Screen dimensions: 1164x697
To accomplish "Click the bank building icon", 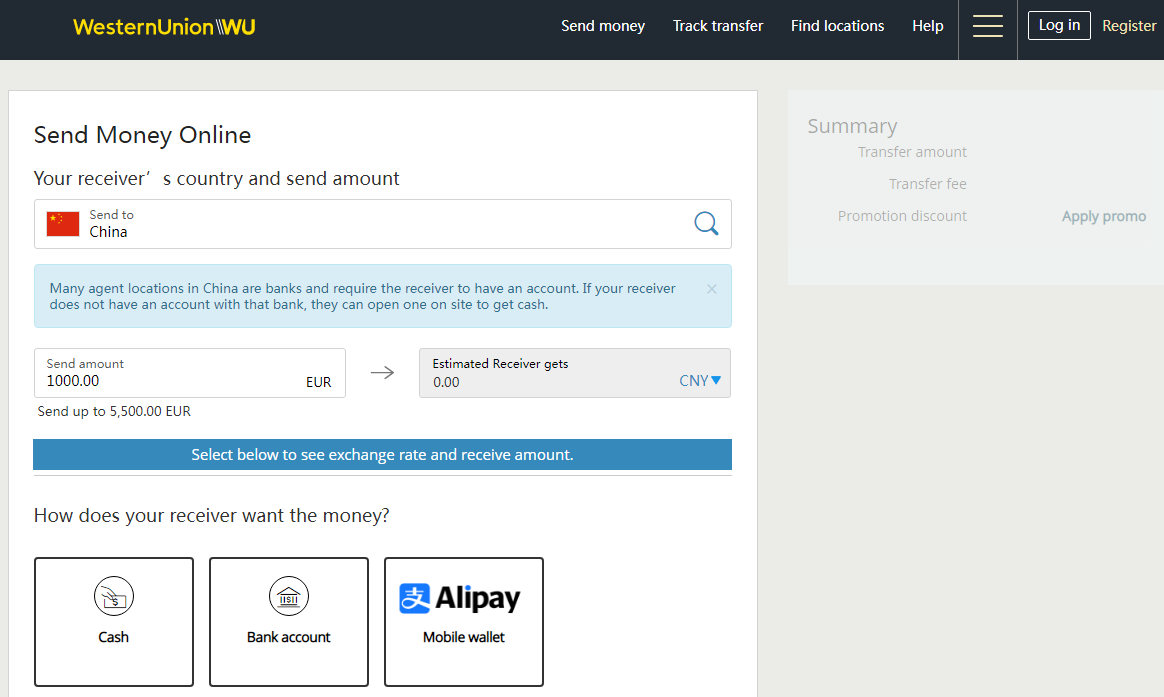I will point(289,596).
